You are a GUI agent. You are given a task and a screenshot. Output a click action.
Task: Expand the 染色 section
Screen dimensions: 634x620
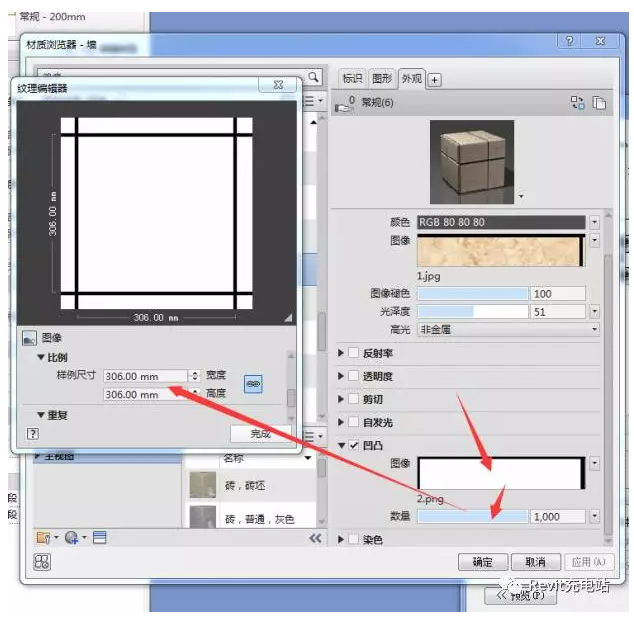click(341, 539)
